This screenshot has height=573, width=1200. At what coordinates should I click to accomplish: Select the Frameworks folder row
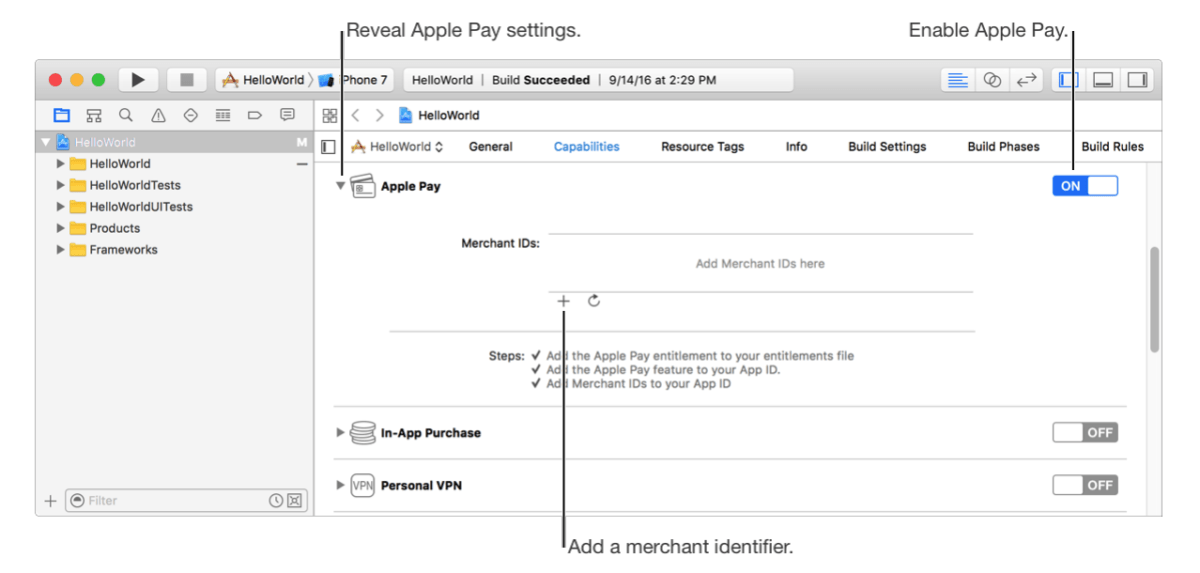[175, 250]
